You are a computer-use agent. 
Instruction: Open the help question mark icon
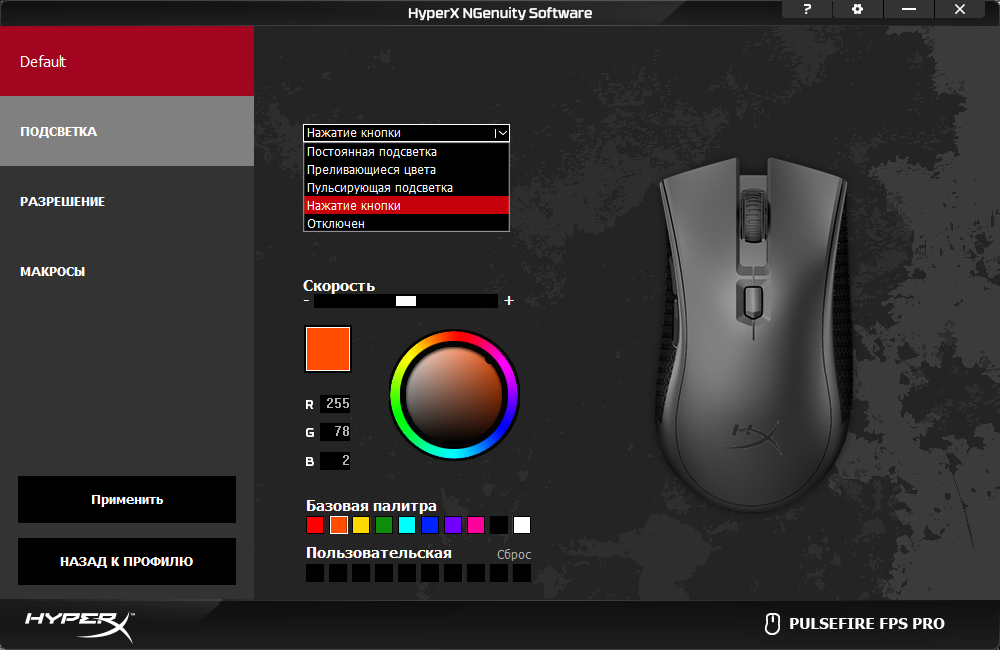807,9
